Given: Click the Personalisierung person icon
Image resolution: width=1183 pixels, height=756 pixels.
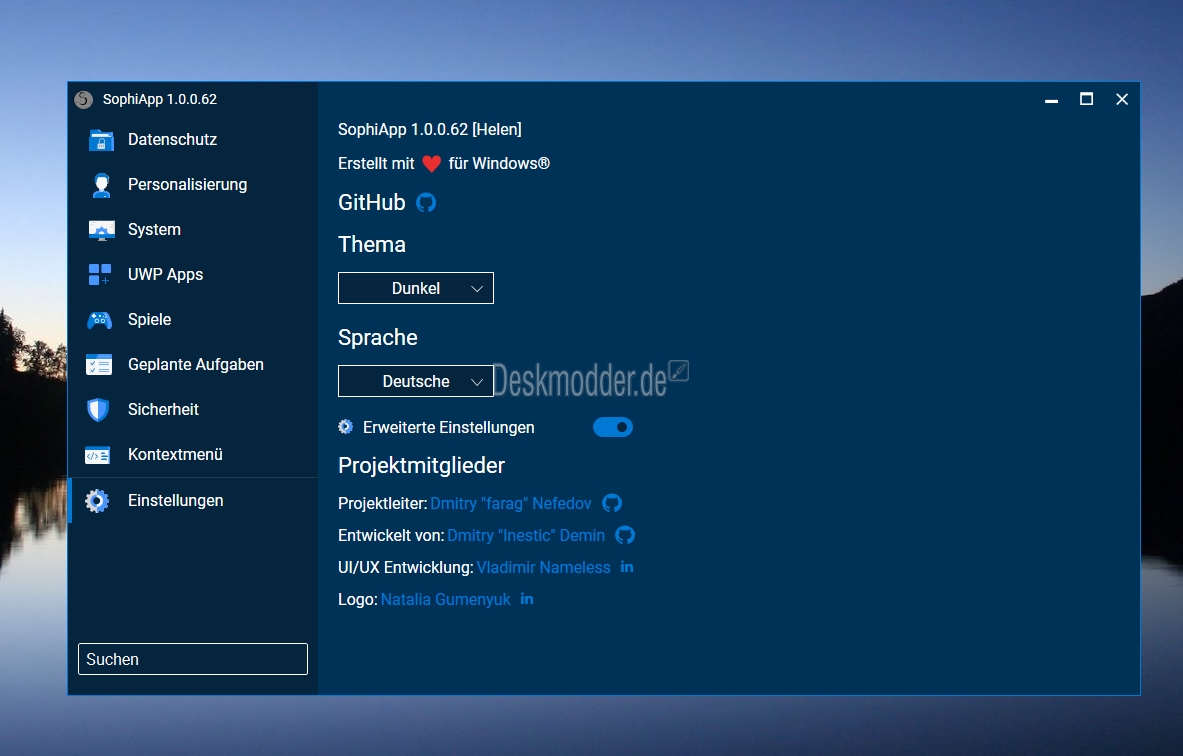Looking at the screenshot, I should (x=101, y=186).
